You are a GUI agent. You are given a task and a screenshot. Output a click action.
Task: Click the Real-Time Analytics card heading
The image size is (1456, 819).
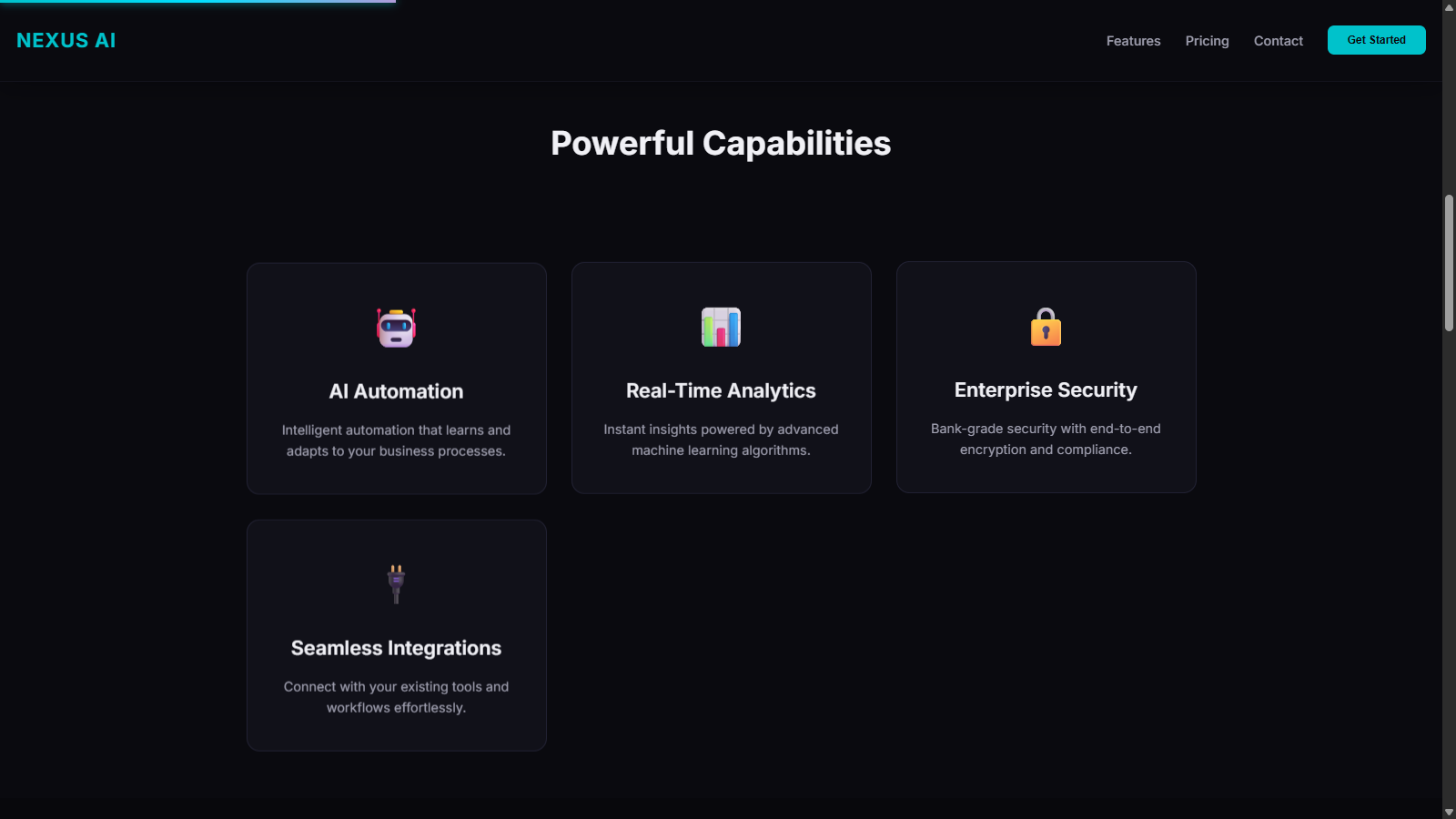pos(721,390)
